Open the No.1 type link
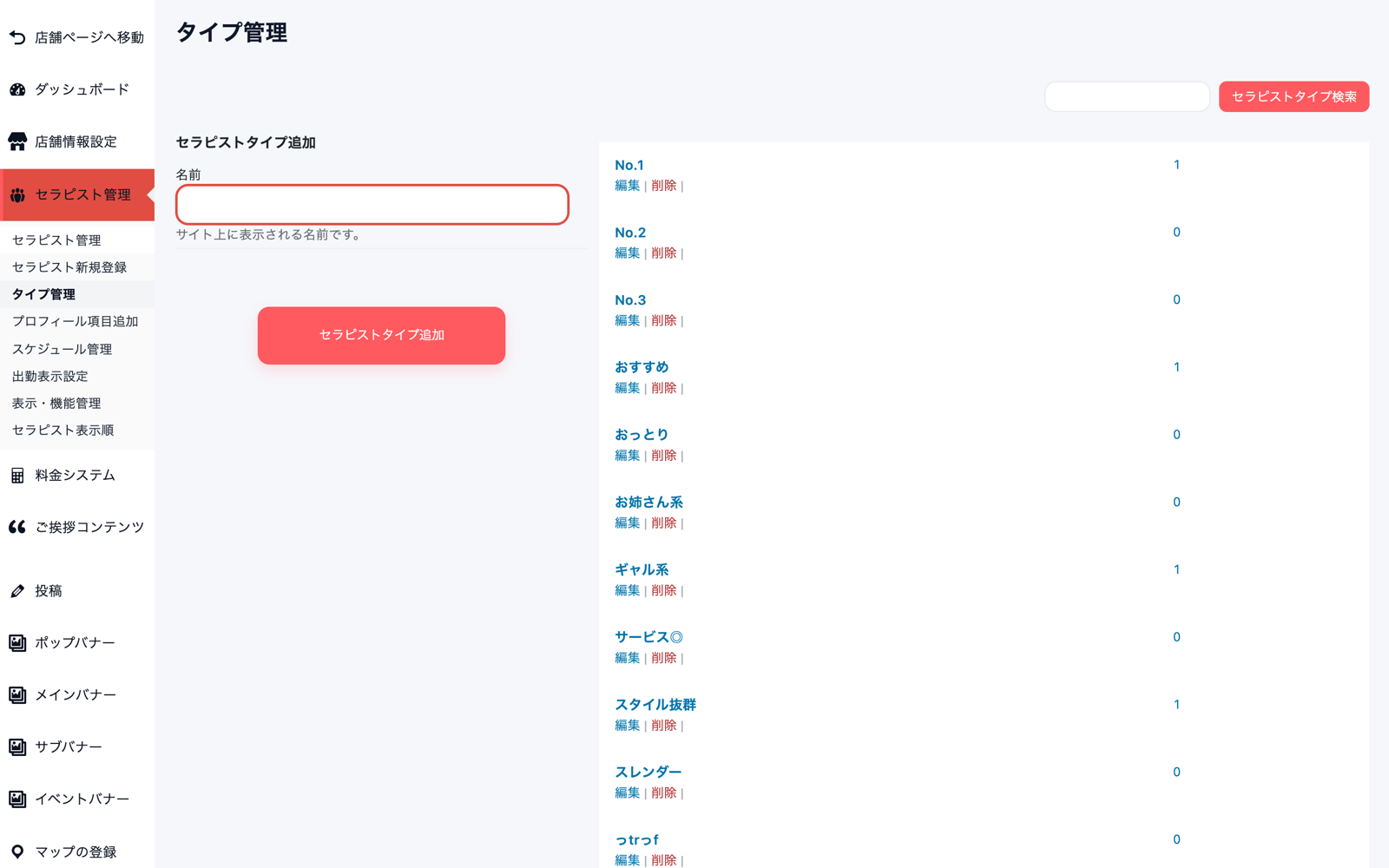The width and height of the screenshot is (1389, 868). point(629,165)
